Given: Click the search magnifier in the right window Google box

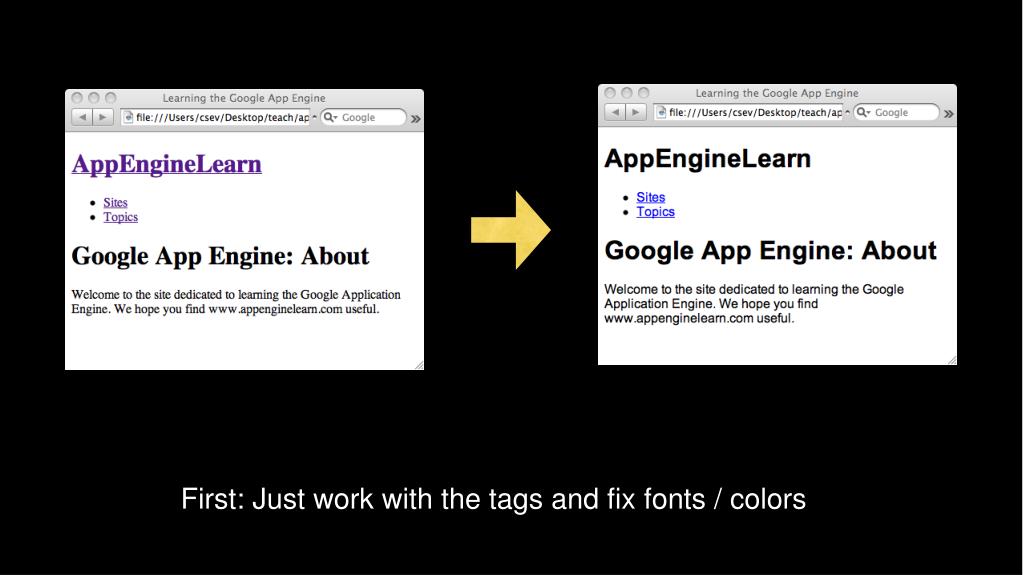Looking at the screenshot, I should 863,112.
